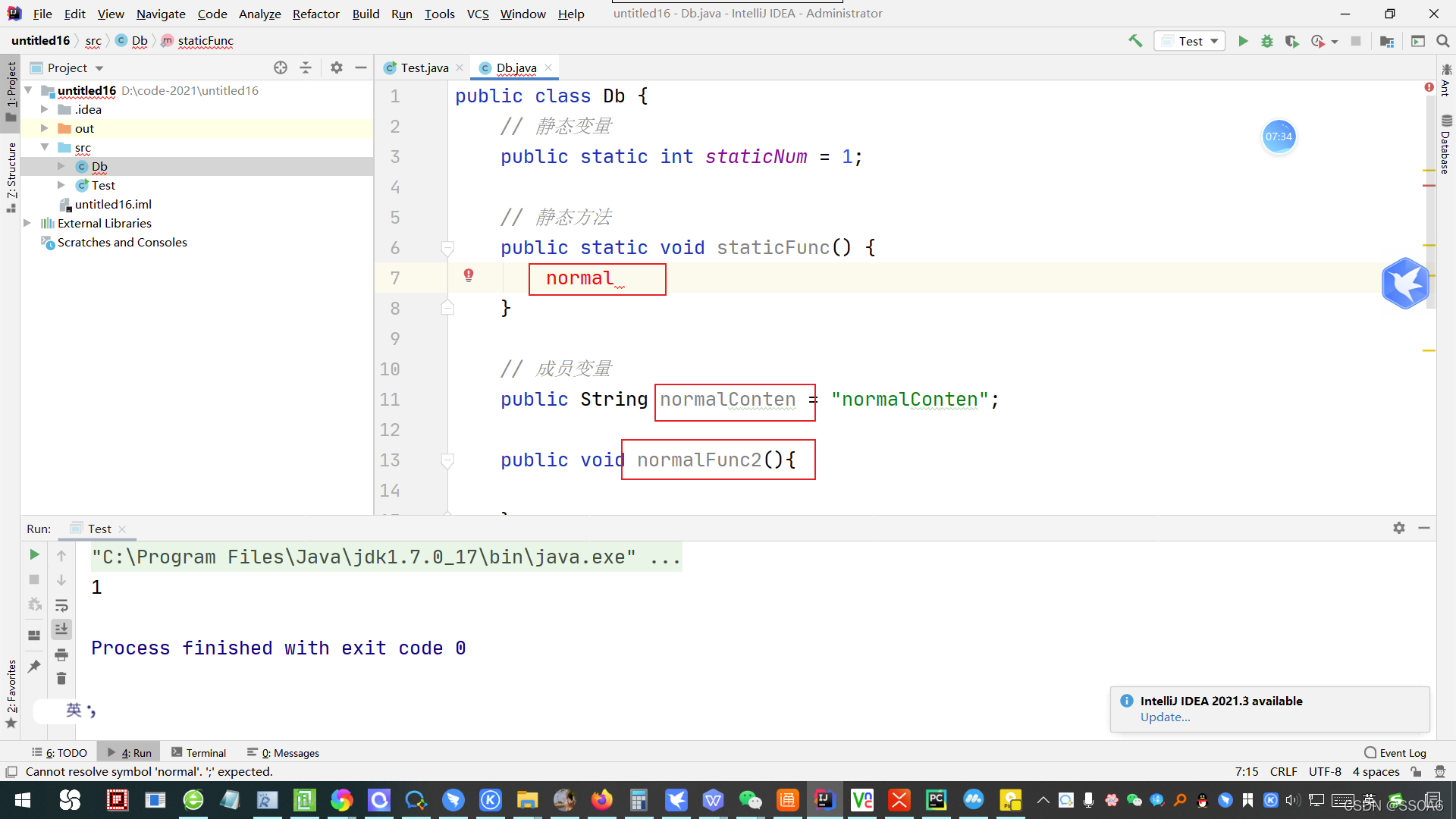This screenshot has height=819, width=1456.
Task: Open the Database side panel
Action: coord(1446,144)
